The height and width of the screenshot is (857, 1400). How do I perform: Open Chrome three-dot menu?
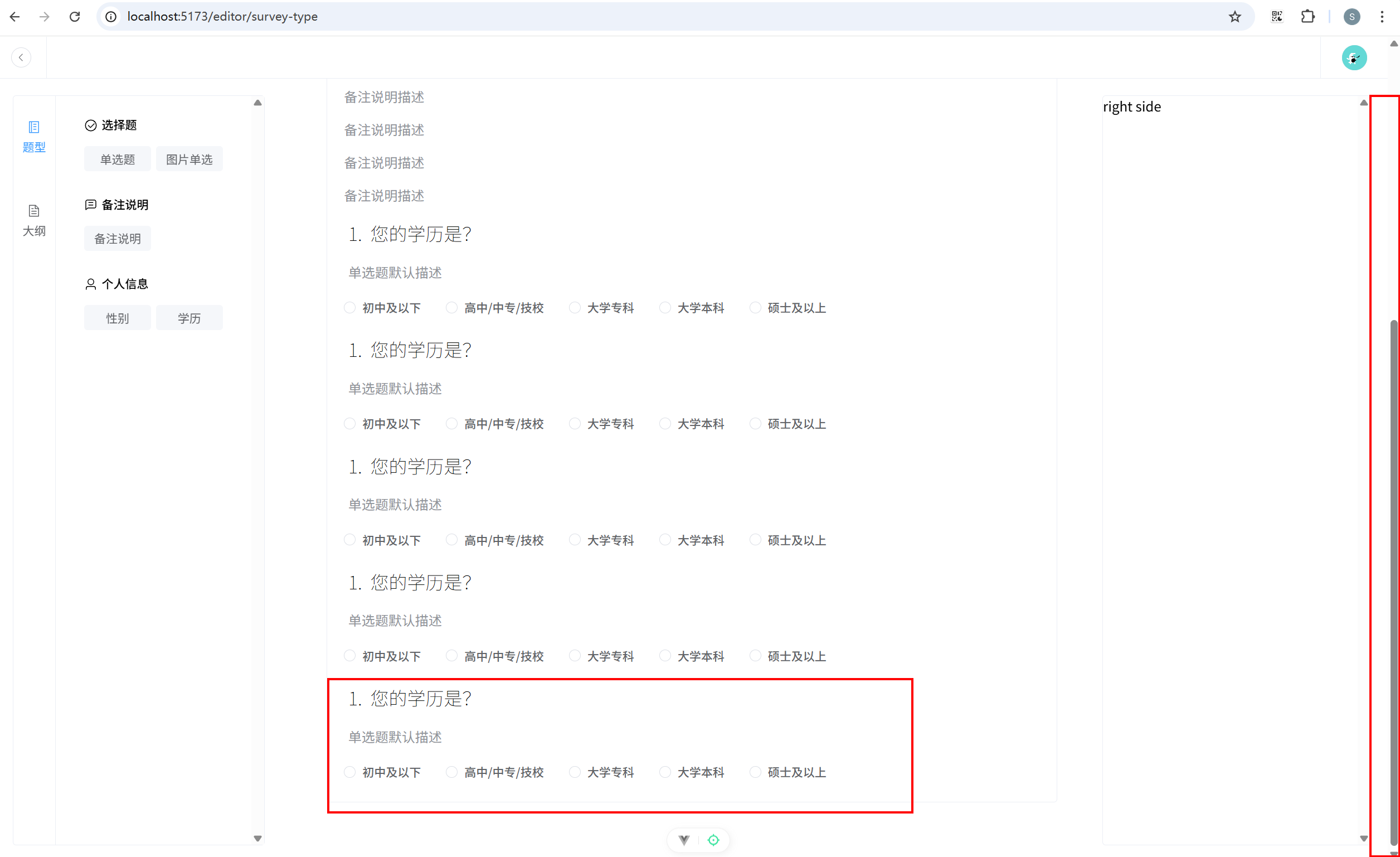click(1382, 17)
